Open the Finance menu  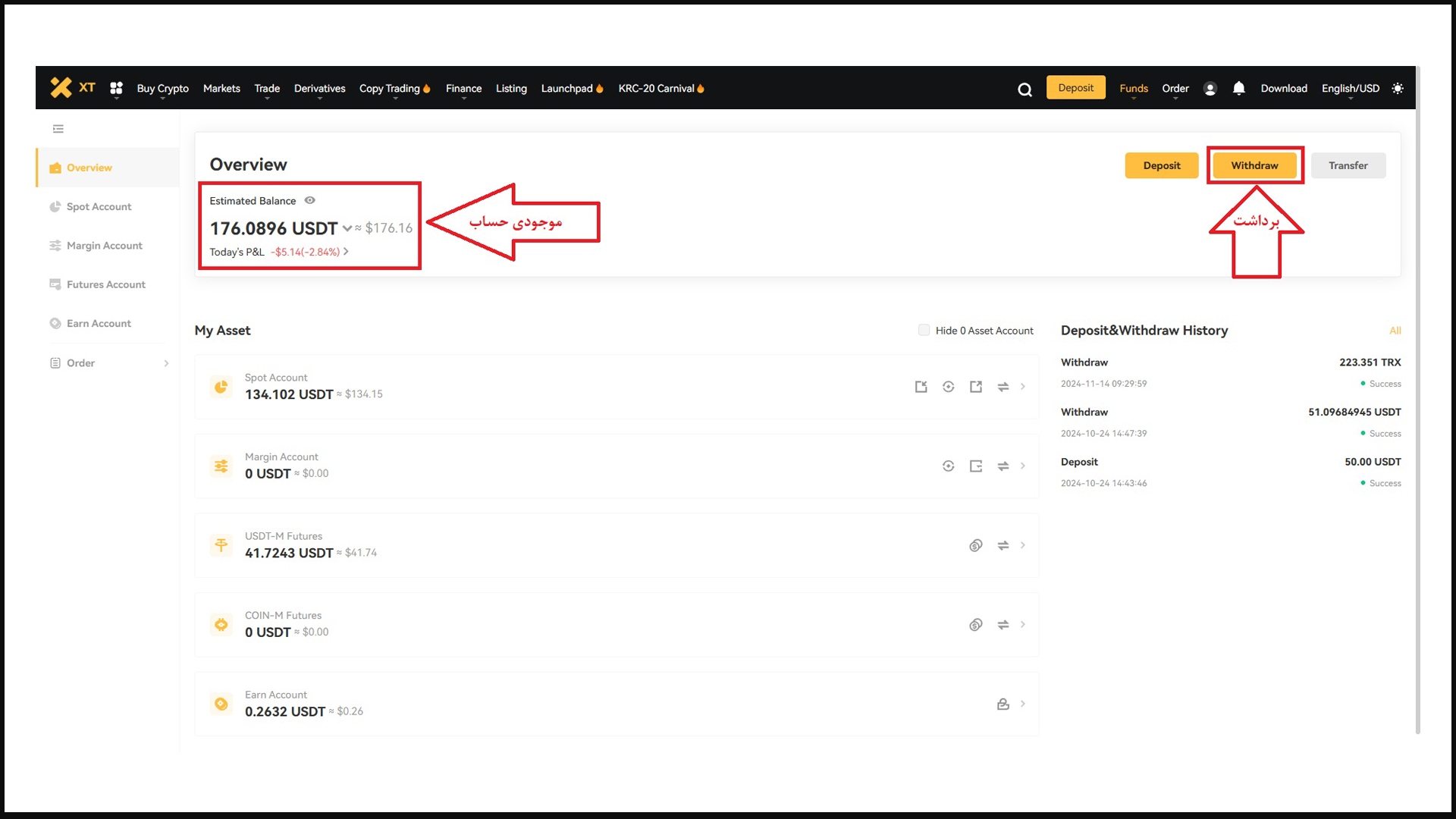pos(463,89)
